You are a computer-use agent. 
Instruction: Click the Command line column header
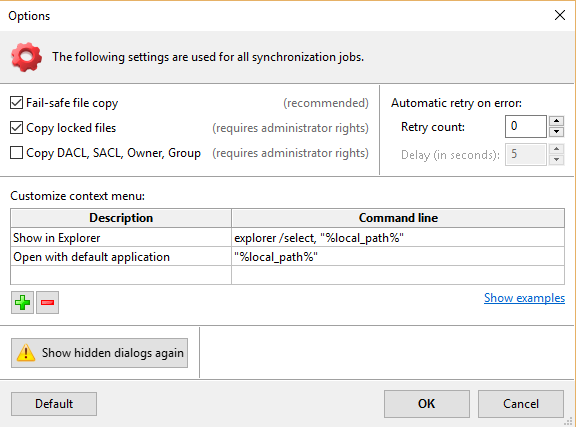click(x=398, y=218)
